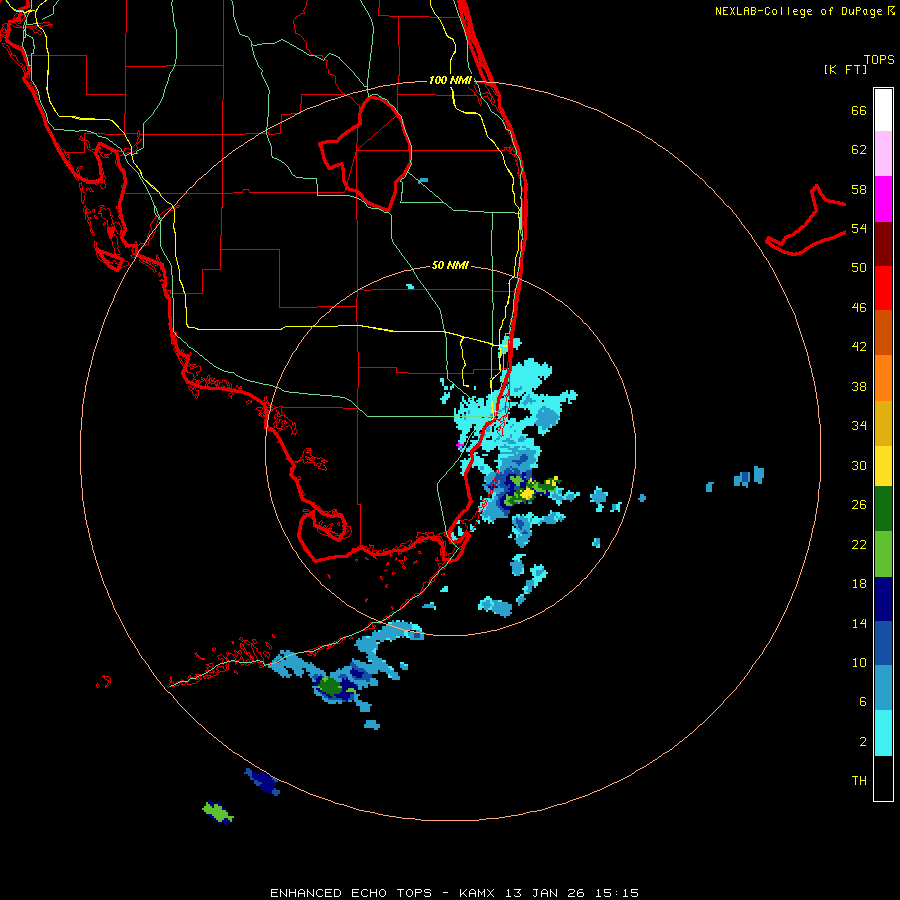Viewport: 900px width, 900px height.
Task: Click the cyan 10K FT legend swatch
Action: coord(883,733)
